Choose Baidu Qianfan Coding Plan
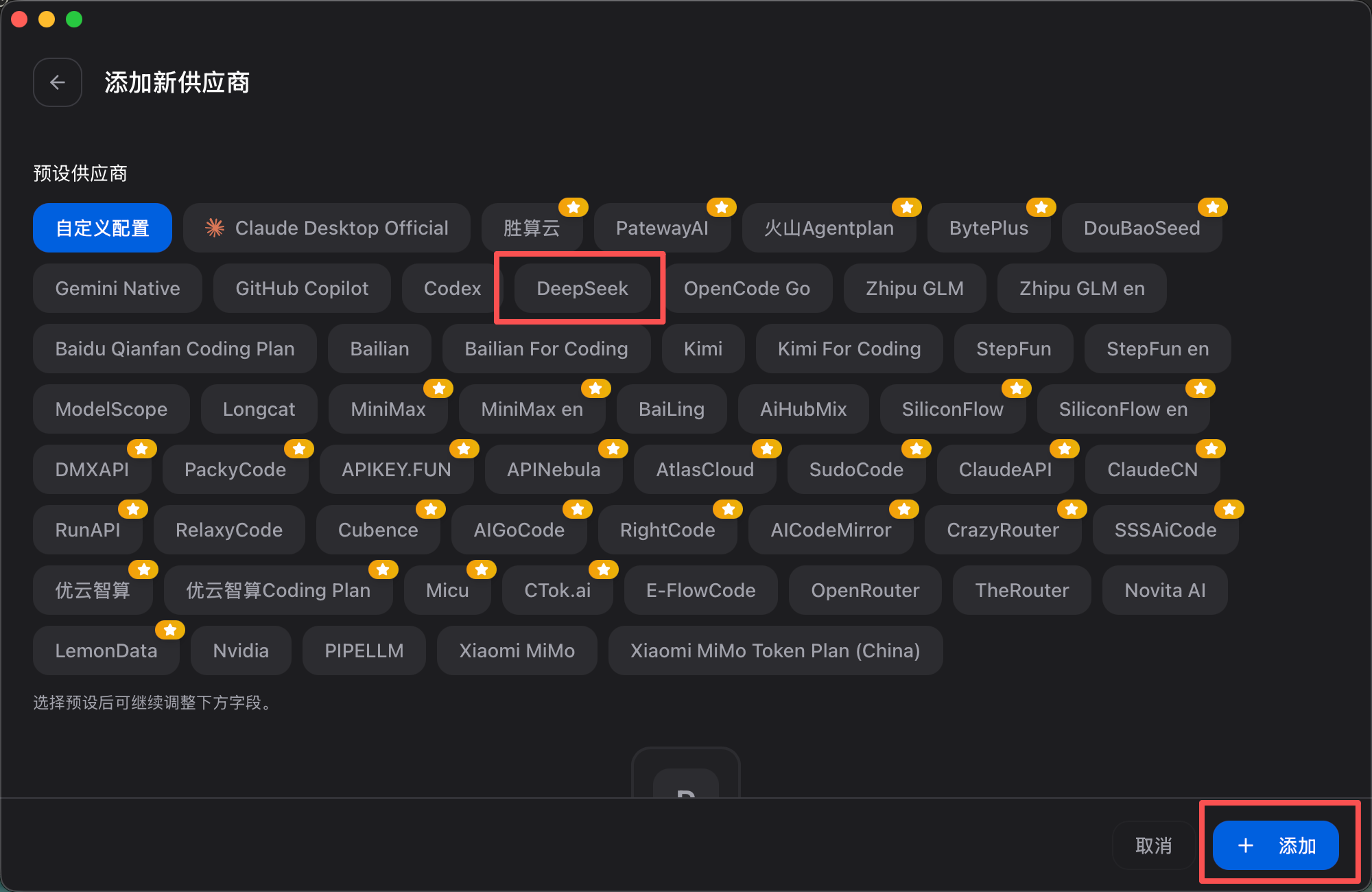Viewport: 1372px width, 892px height. click(x=175, y=349)
